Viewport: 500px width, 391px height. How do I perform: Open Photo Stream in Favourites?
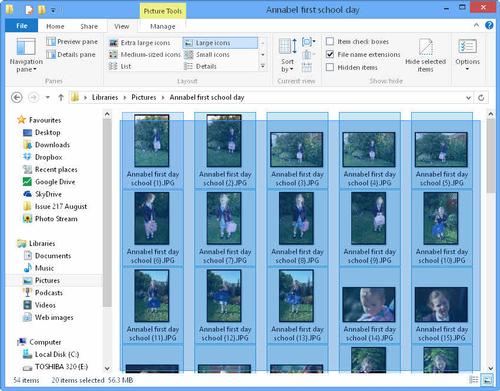point(50,219)
